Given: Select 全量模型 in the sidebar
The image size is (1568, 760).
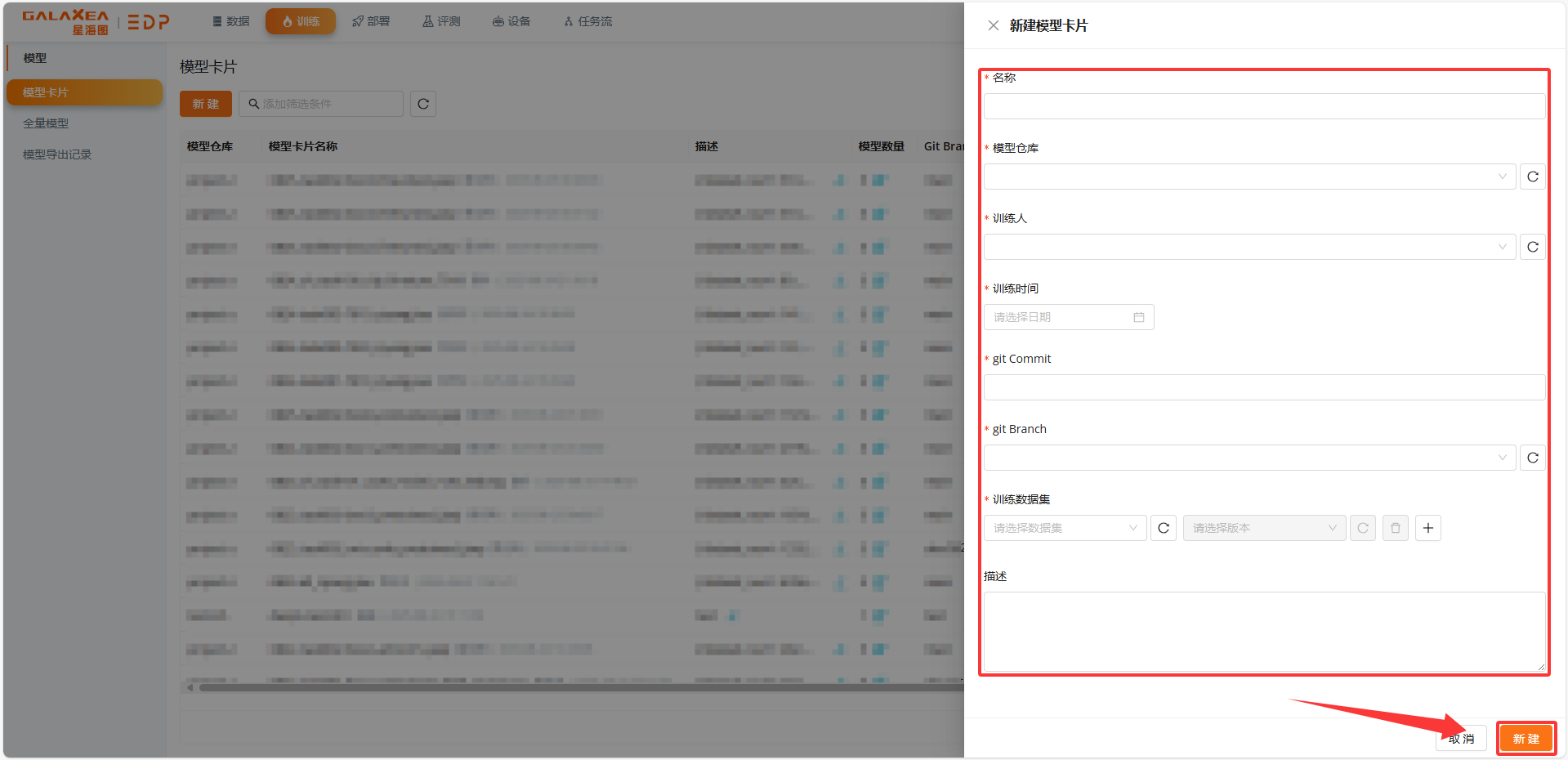Looking at the screenshot, I should click(46, 123).
